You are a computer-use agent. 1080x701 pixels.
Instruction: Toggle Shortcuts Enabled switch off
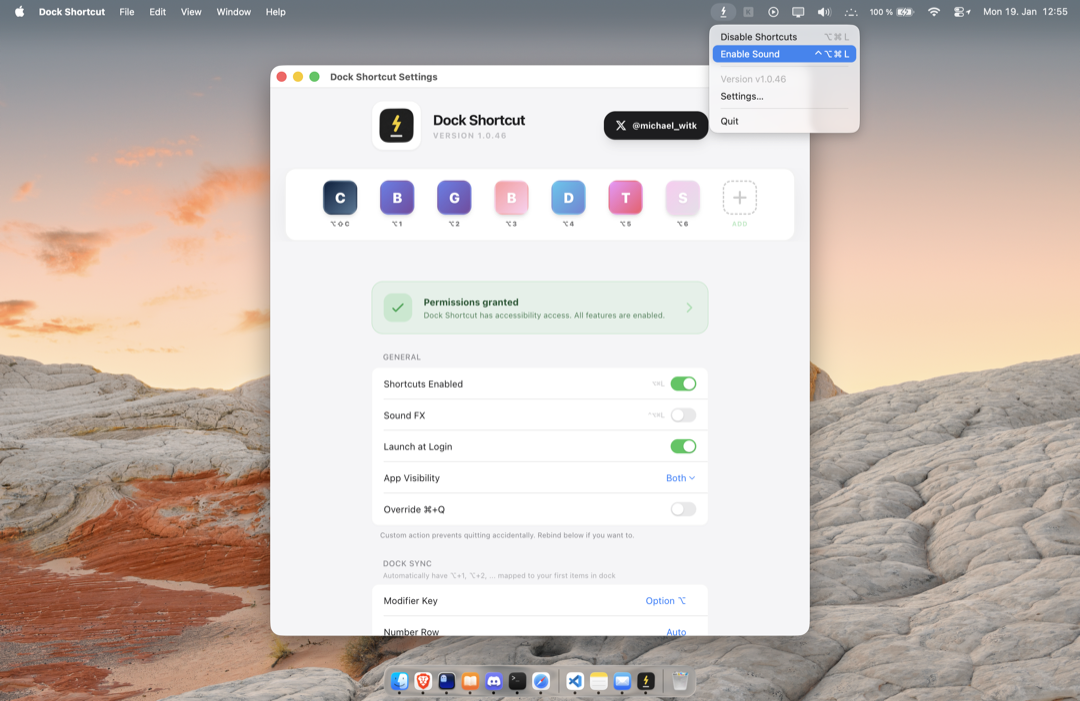(x=683, y=384)
